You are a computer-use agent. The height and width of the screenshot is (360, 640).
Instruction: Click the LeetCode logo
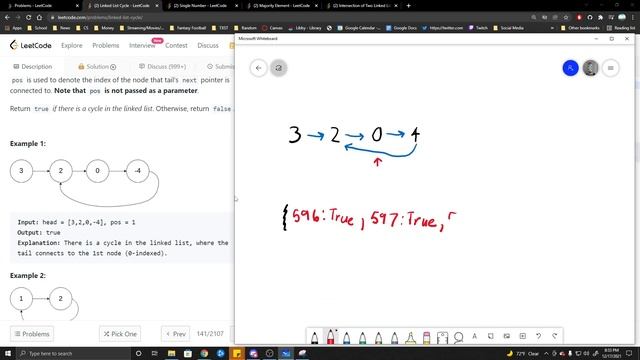(31, 45)
